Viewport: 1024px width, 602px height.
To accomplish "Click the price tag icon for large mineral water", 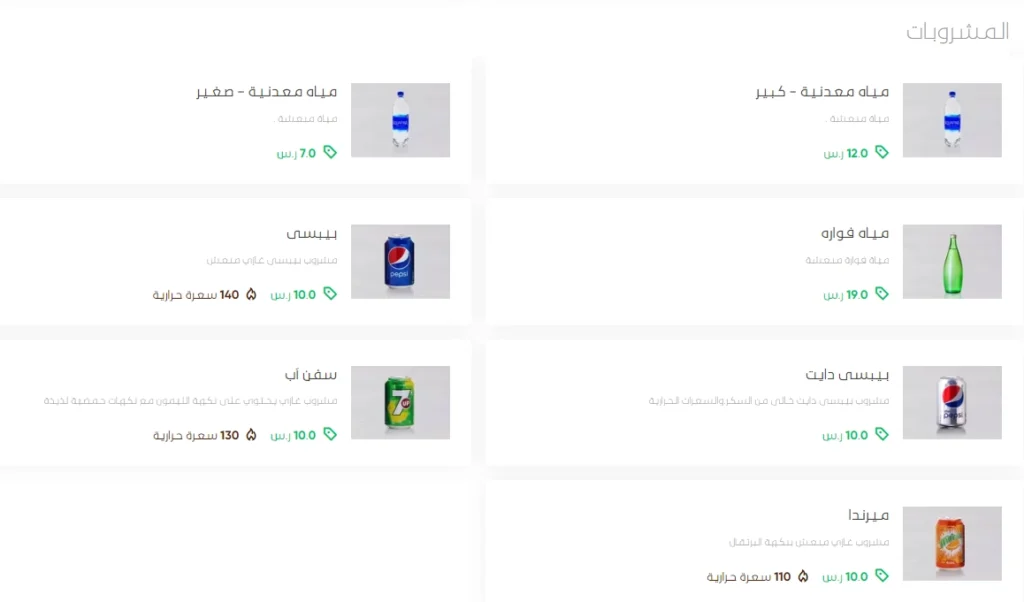I will [882, 152].
